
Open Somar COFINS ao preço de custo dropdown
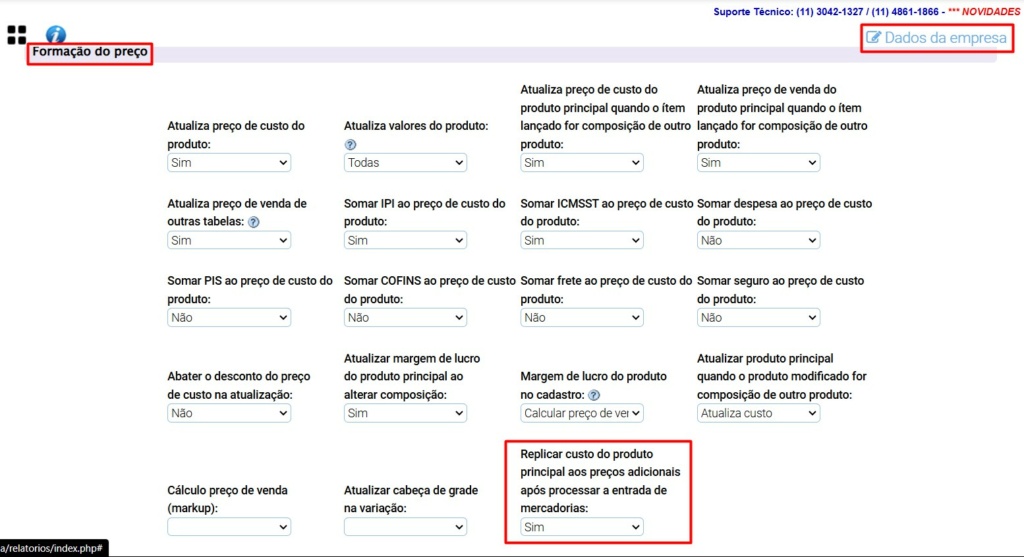coord(405,317)
